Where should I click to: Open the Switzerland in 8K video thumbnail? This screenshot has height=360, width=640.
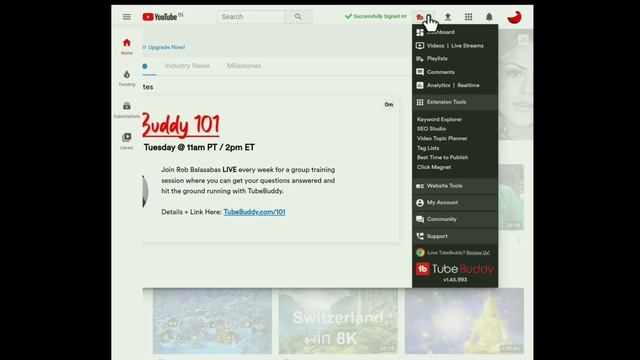pyautogui.click(x=338, y=321)
